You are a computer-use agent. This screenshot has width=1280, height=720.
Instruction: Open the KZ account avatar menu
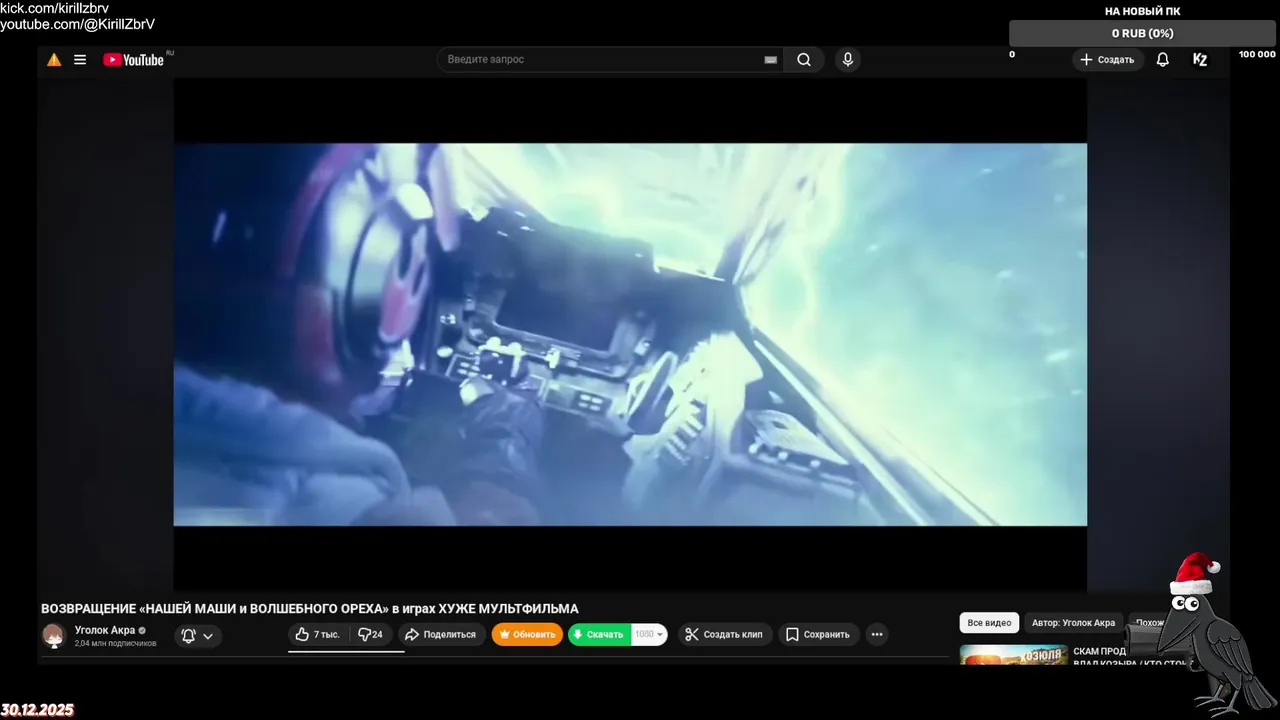(1200, 60)
